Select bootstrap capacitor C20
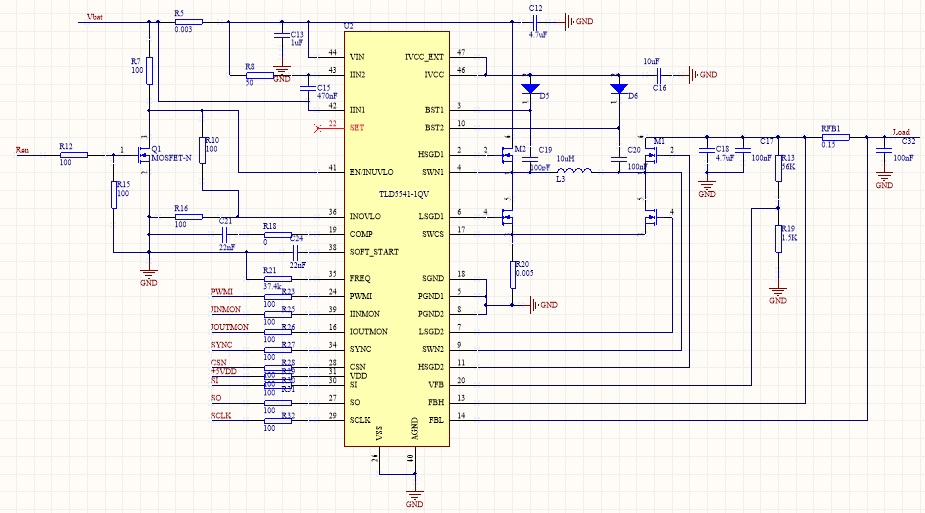 click(619, 159)
